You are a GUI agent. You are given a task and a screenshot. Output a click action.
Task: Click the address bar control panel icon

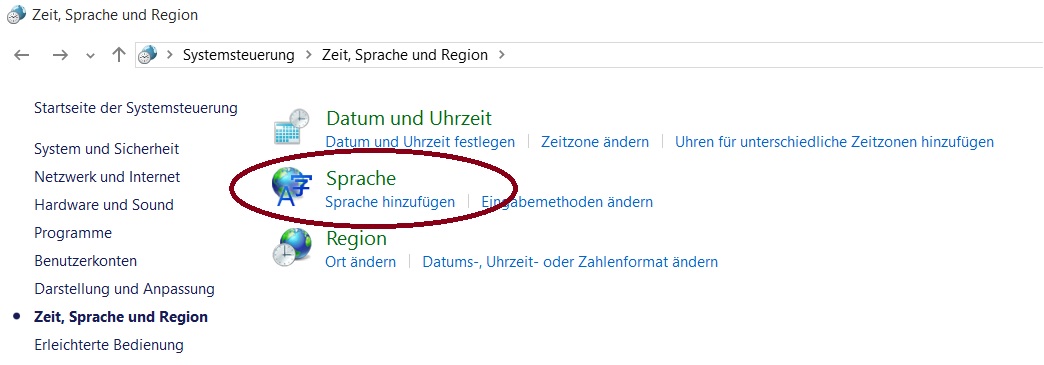(147, 55)
